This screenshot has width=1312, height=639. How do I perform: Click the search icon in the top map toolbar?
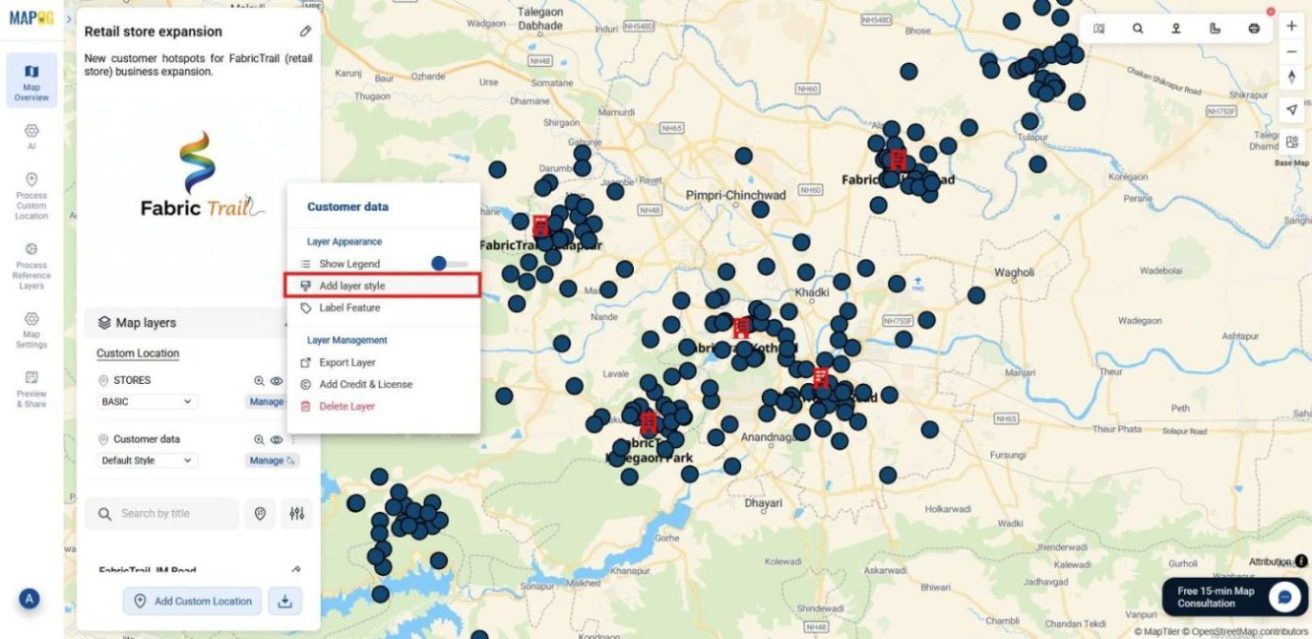(1138, 28)
